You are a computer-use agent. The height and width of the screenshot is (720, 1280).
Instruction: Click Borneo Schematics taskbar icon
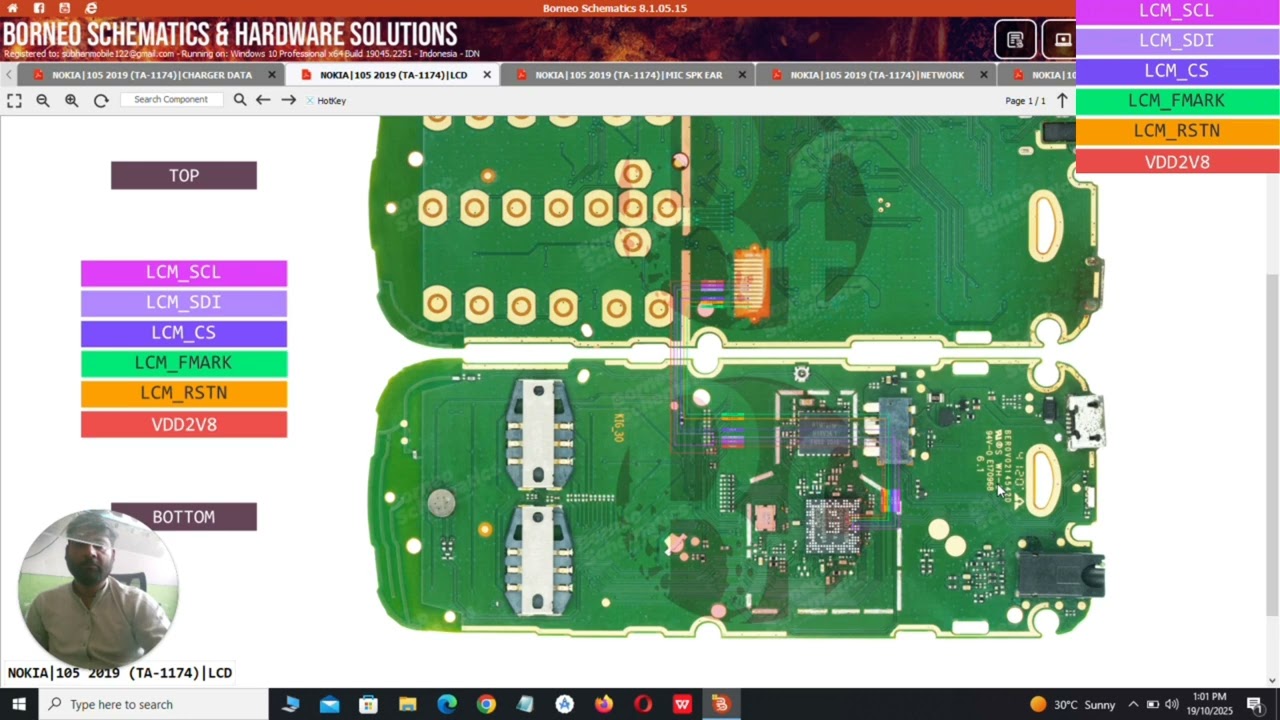click(x=721, y=704)
